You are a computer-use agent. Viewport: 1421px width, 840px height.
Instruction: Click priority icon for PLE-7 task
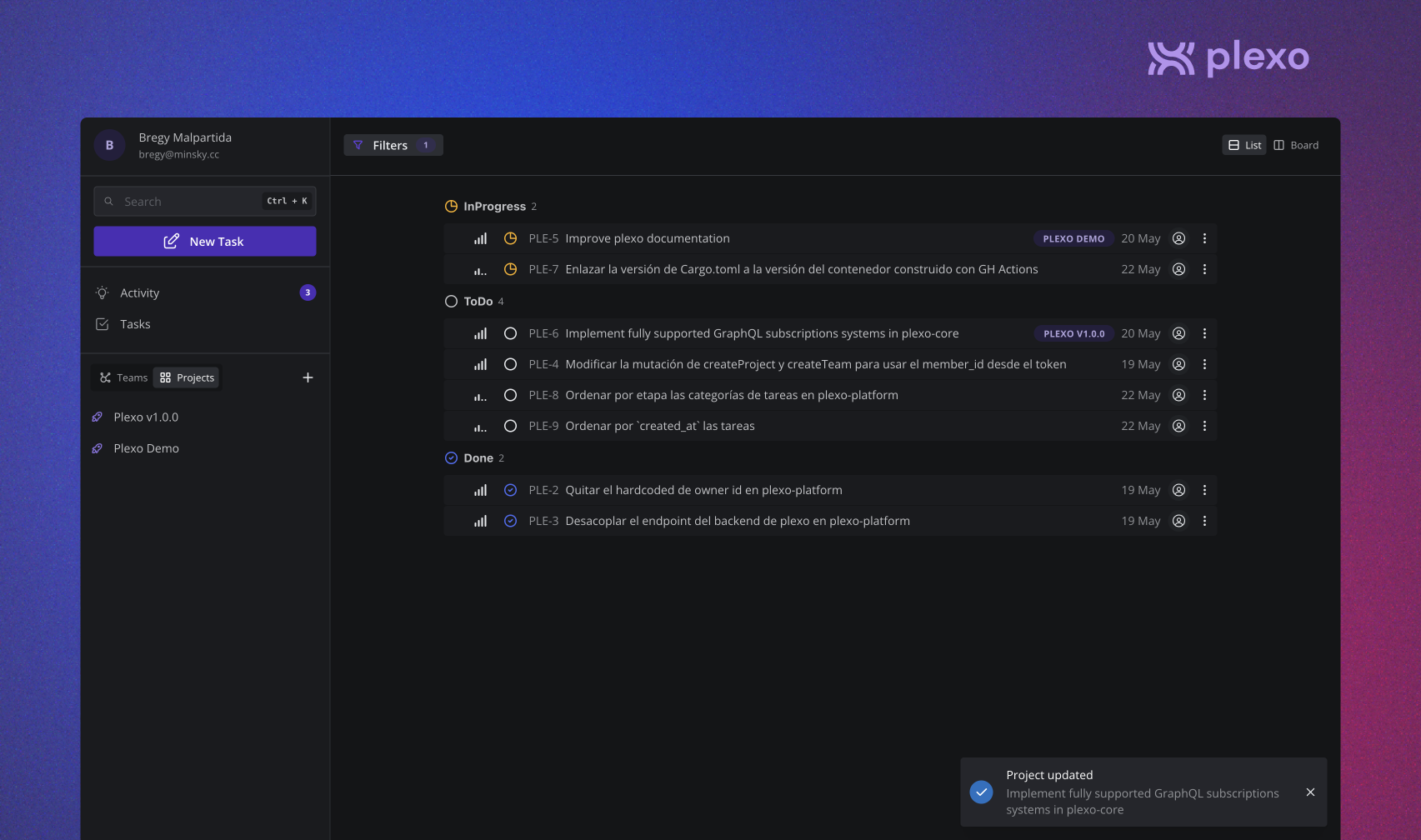click(480, 269)
